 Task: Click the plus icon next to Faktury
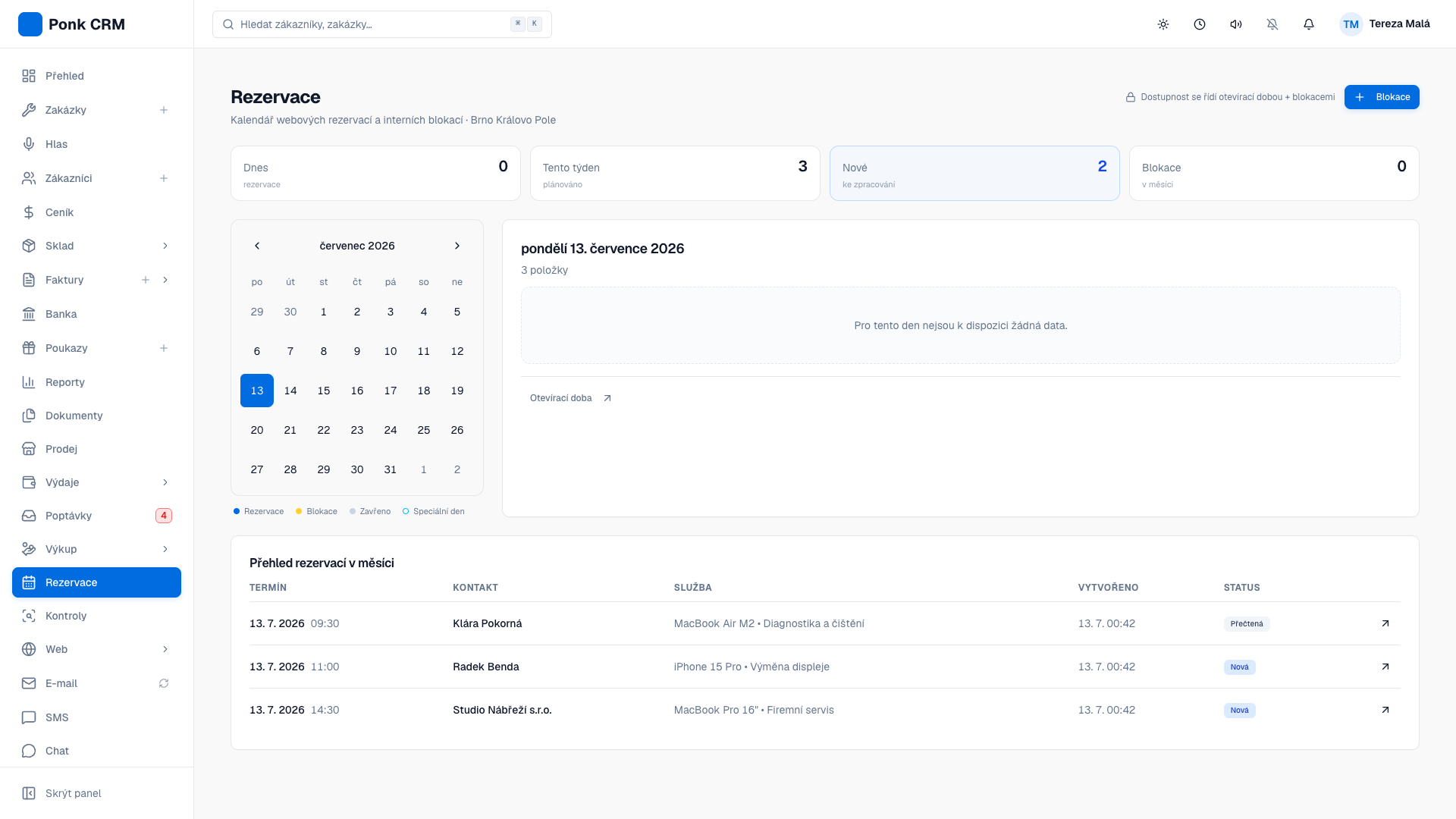point(146,280)
